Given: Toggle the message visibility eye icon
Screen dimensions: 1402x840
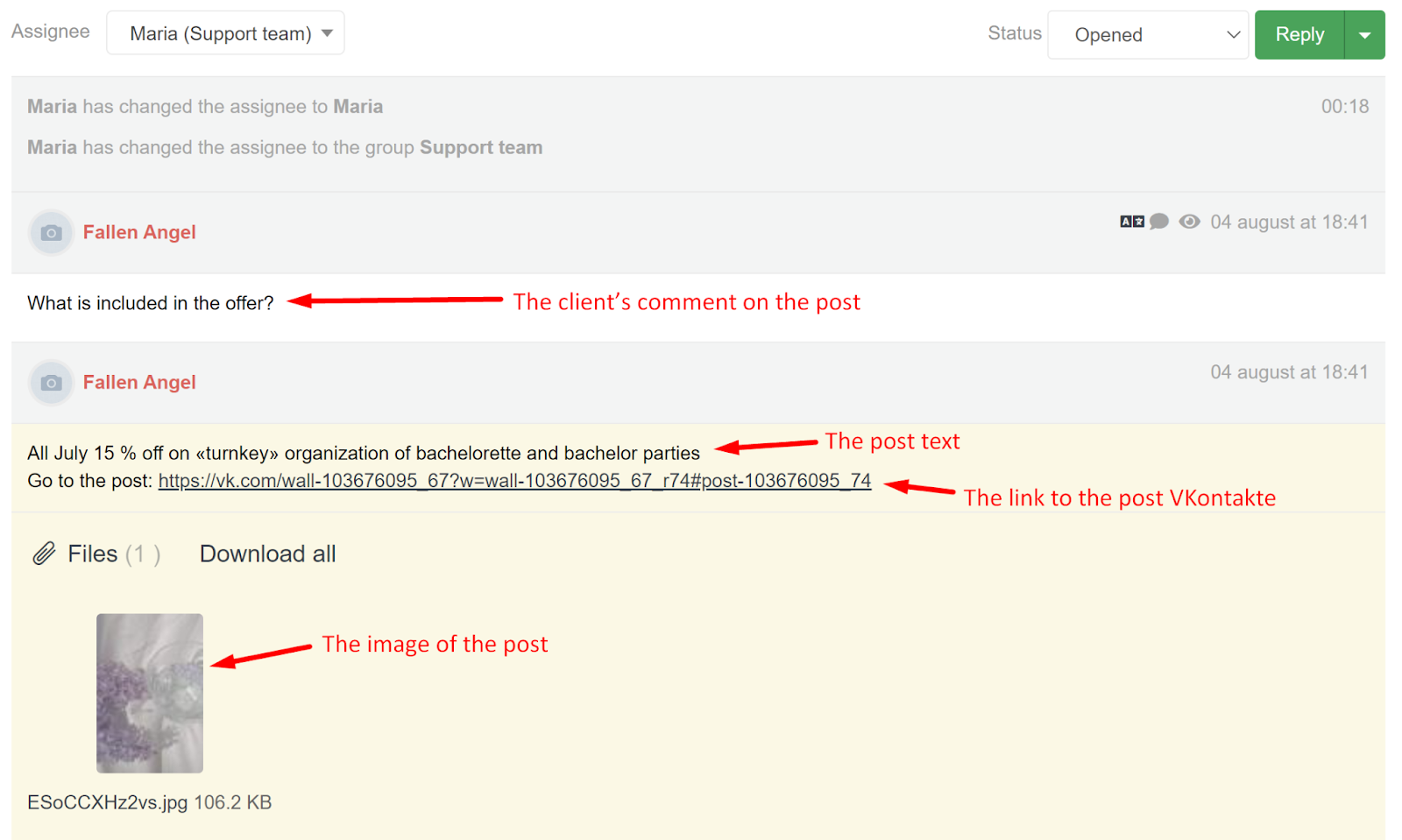Looking at the screenshot, I should 1189,222.
